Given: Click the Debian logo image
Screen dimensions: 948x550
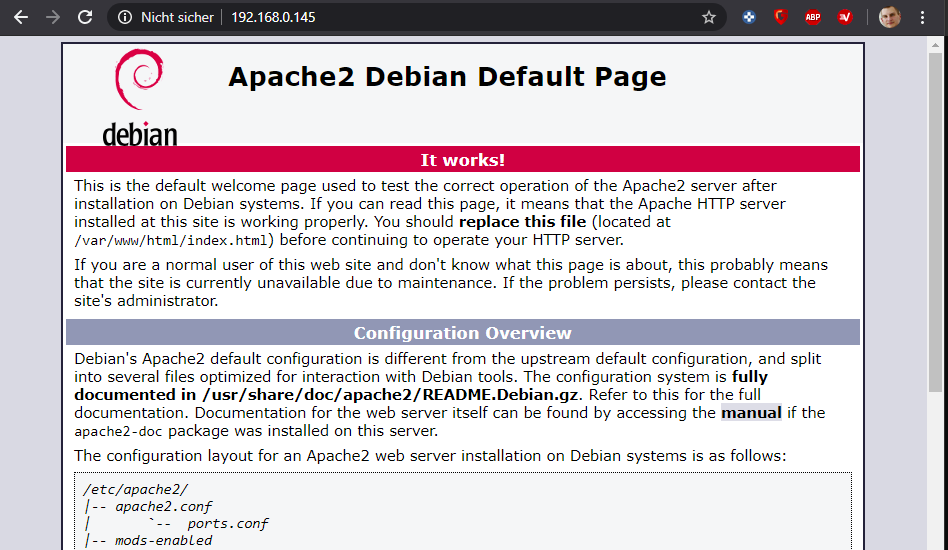Looking at the screenshot, I should [x=140, y=97].
